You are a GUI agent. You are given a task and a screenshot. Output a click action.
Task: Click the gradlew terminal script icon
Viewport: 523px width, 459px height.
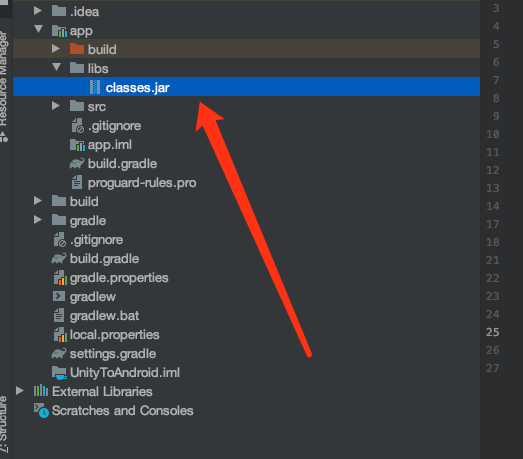(59, 296)
